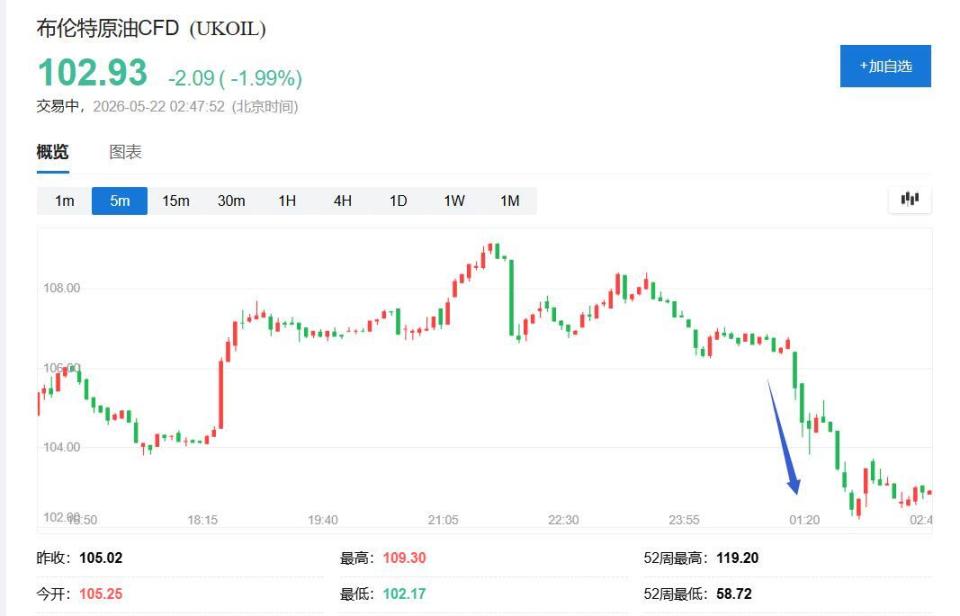Switch to the 概览 tab

pos(53,151)
